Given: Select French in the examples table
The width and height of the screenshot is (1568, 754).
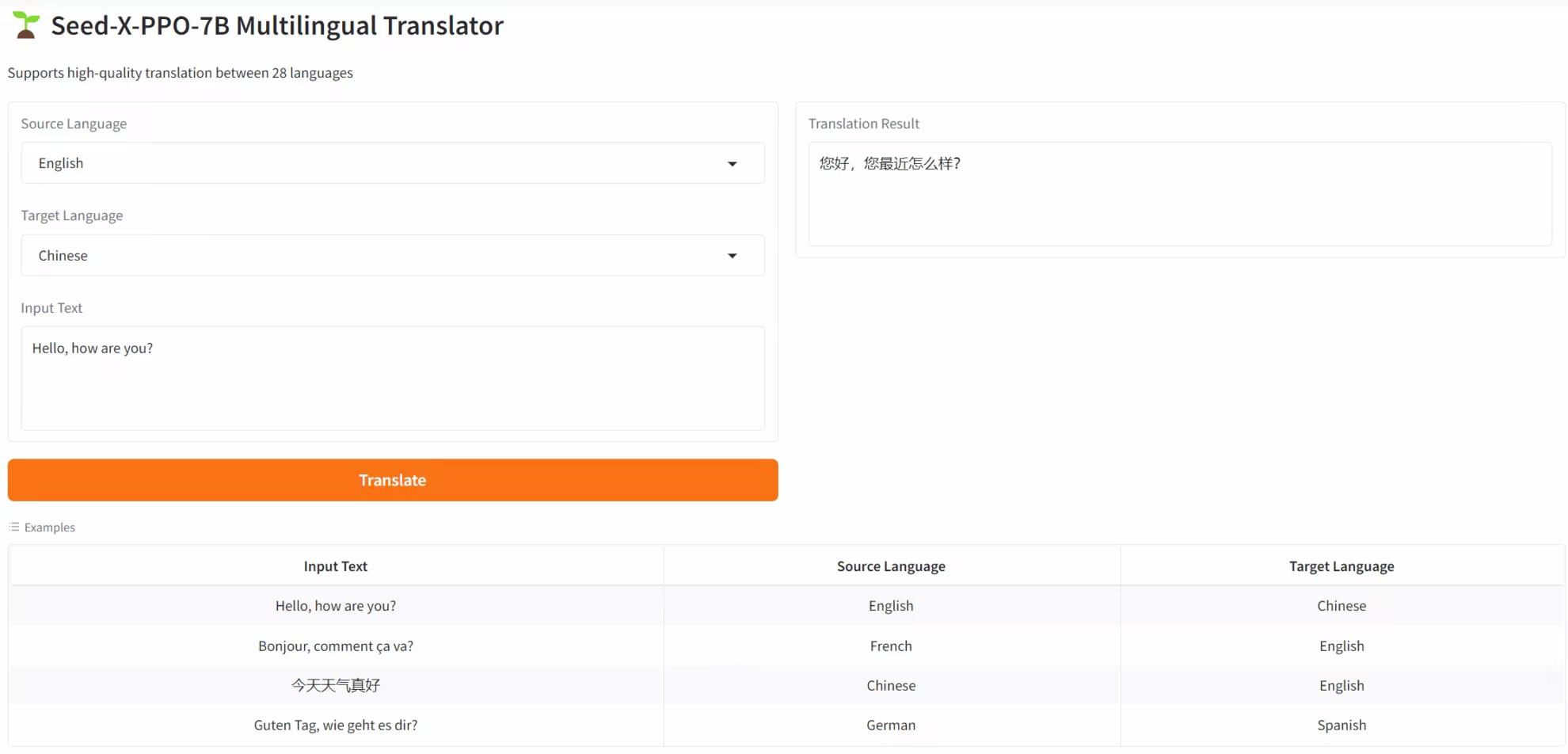Looking at the screenshot, I should tap(891, 646).
